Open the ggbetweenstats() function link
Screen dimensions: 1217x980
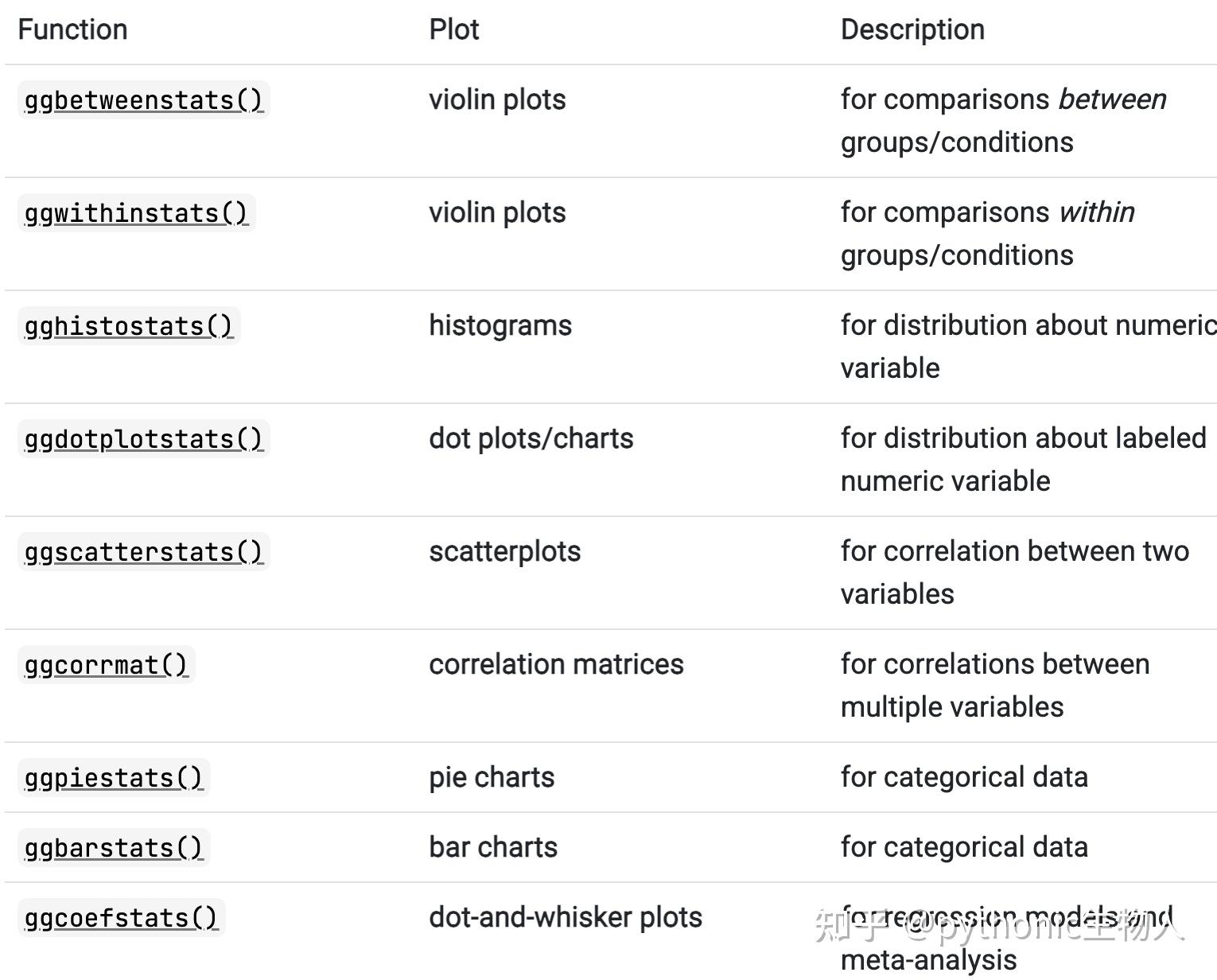[x=143, y=100]
